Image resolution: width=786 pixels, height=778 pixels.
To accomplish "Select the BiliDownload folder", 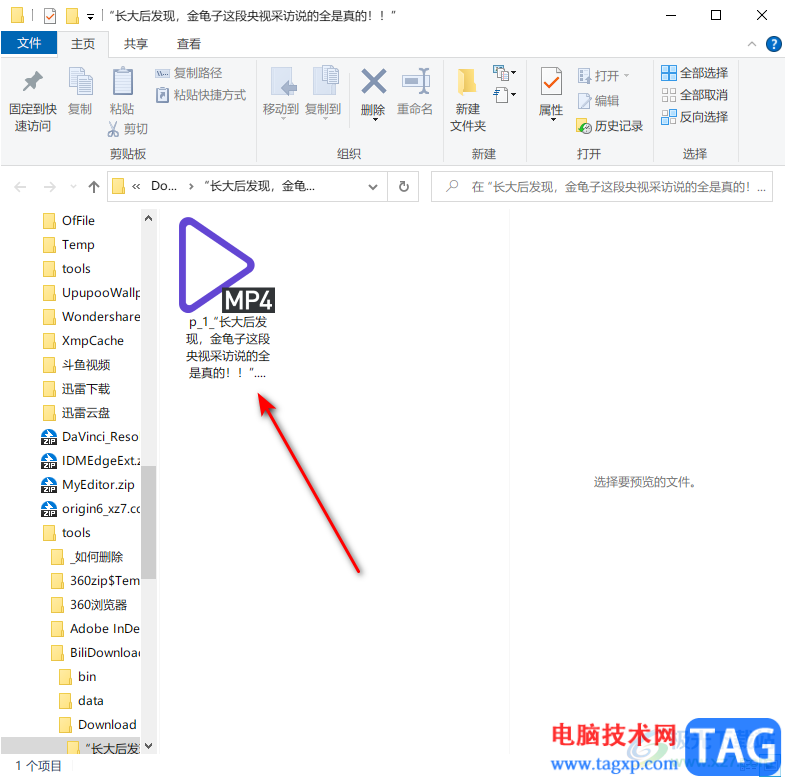I will 95,653.
